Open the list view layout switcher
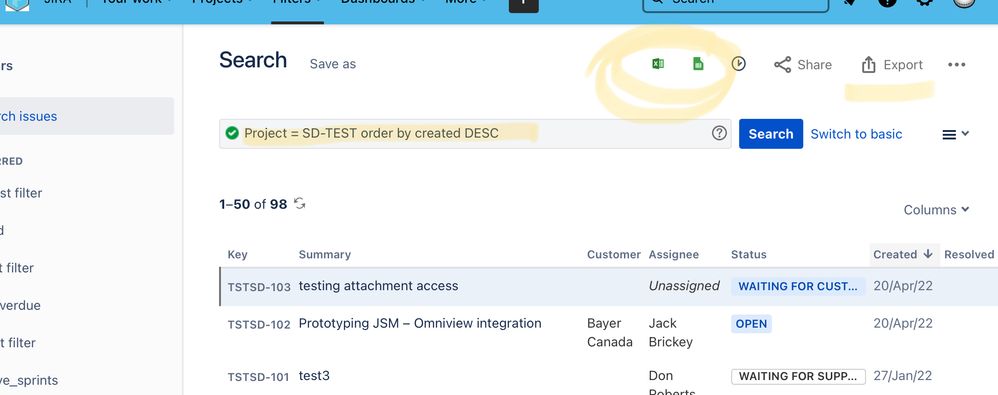This screenshot has width=998, height=395. (x=955, y=134)
